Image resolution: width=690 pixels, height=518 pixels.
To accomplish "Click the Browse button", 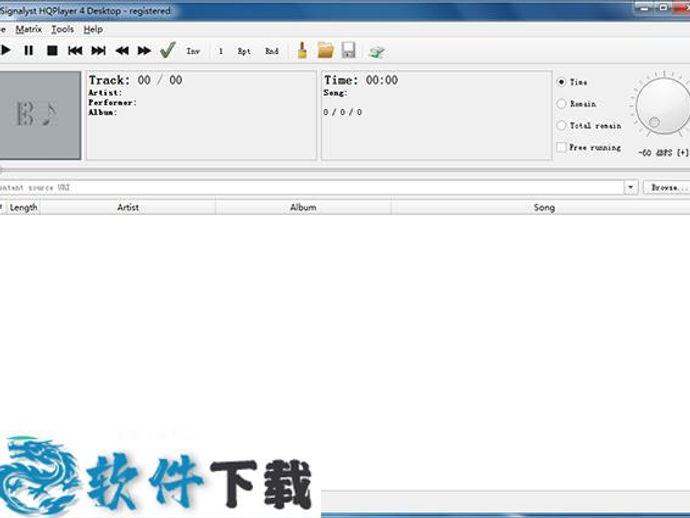I will 667,187.
